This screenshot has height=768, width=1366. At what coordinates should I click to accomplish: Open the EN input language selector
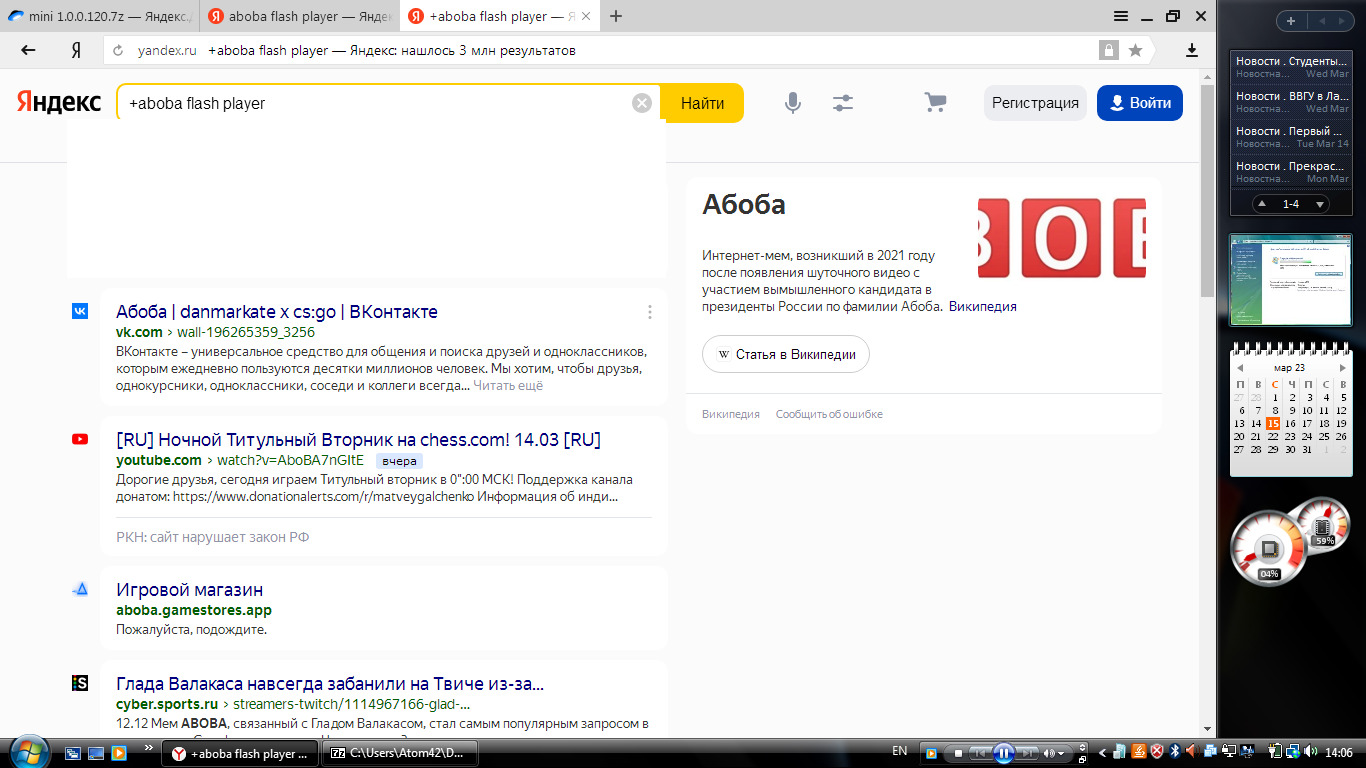[x=900, y=752]
